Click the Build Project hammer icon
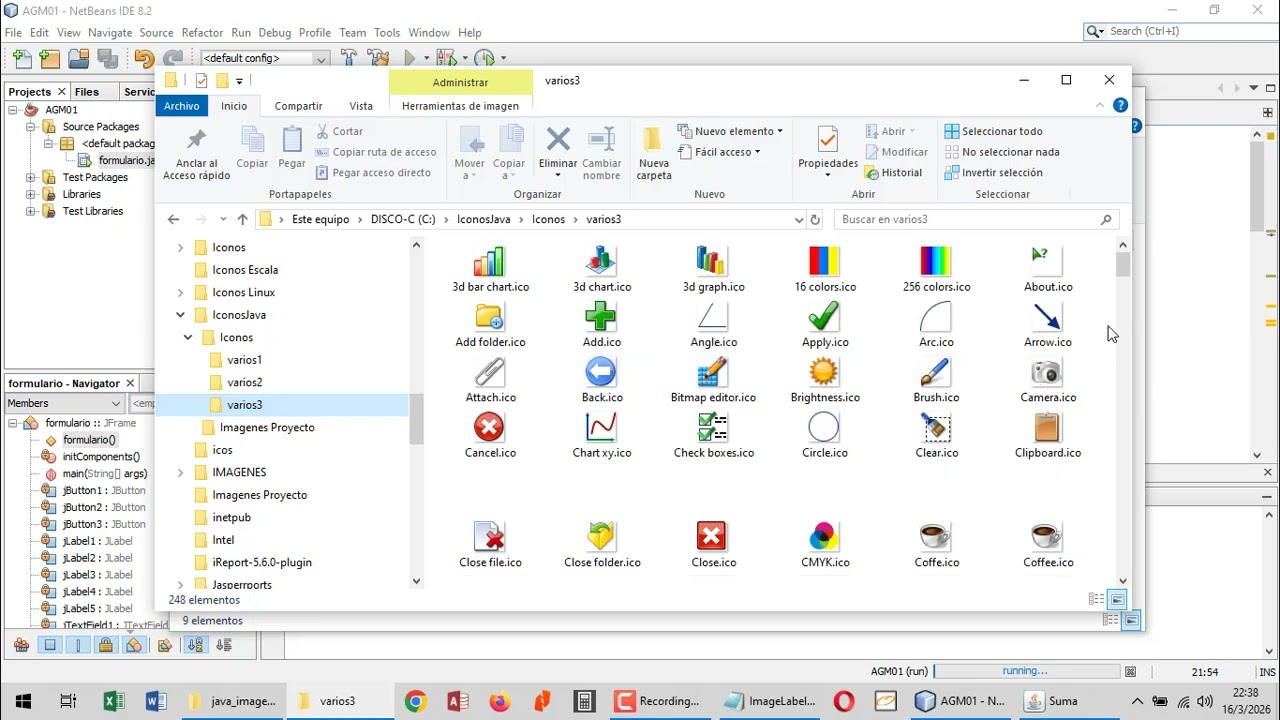 [348, 58]
